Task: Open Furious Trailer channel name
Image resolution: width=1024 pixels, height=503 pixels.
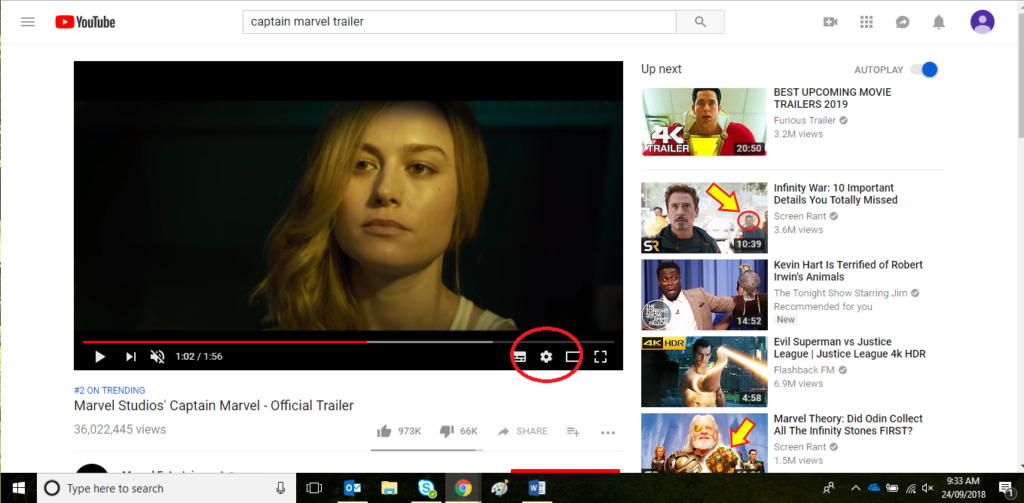Action: [805, 120]
